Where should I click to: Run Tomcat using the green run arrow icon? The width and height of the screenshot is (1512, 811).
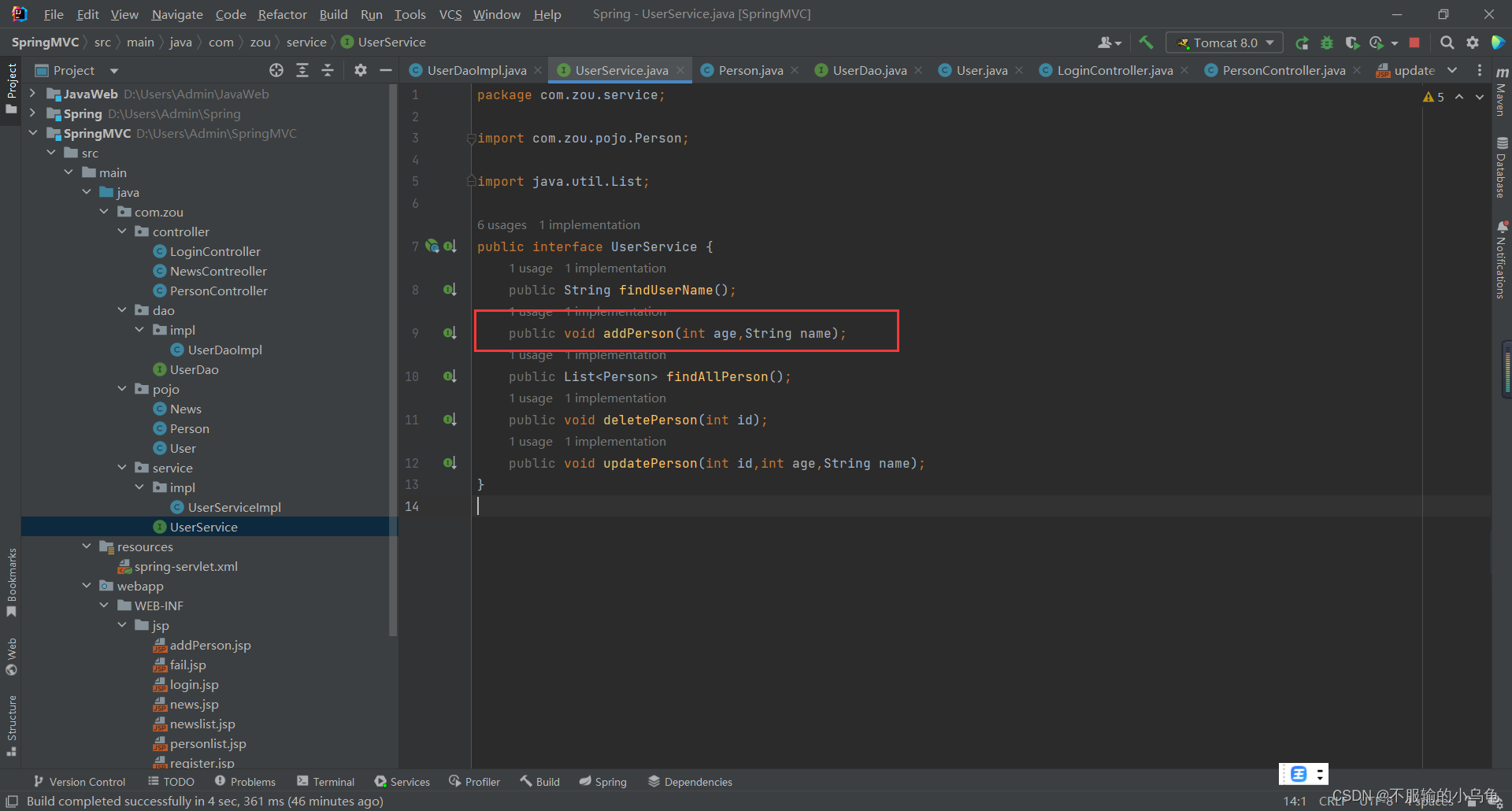pos(1302,43)
